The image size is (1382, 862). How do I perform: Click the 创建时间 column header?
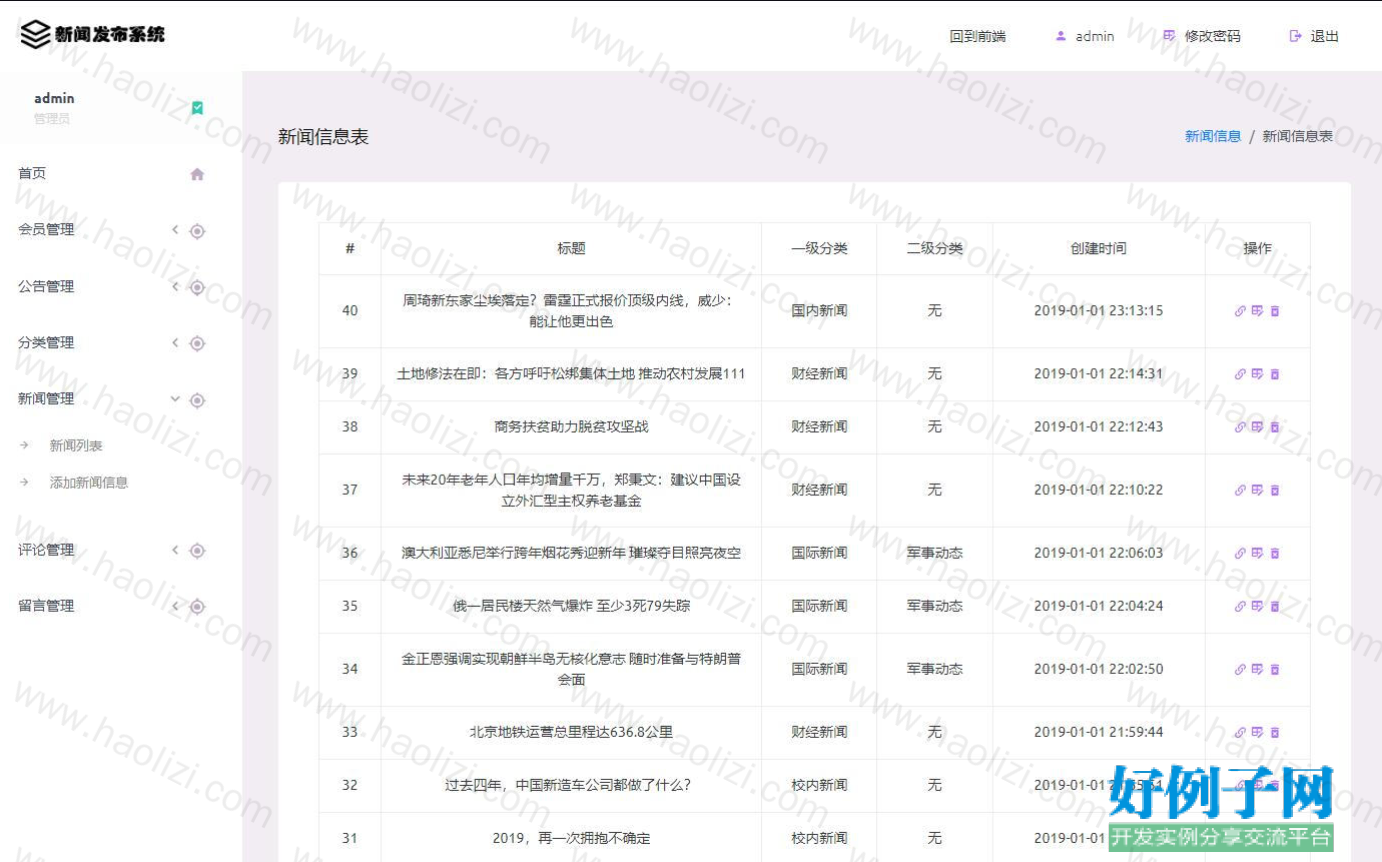1098,248
